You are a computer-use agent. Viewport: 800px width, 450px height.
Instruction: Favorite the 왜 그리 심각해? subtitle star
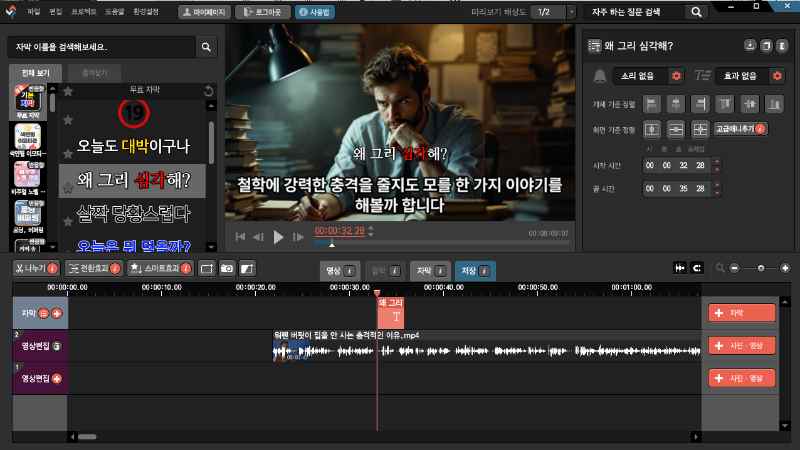pos(67,187)
